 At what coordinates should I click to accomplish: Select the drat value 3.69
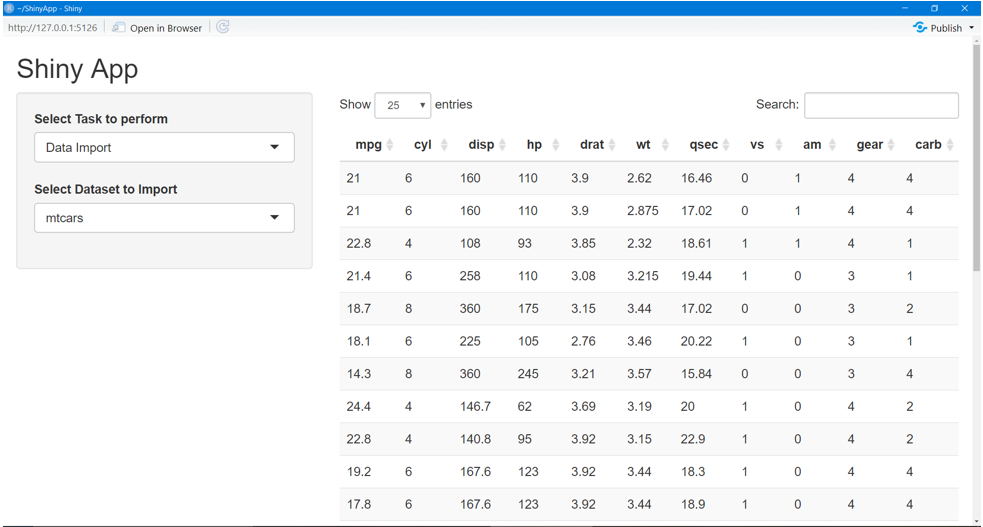tap(583, 407)
